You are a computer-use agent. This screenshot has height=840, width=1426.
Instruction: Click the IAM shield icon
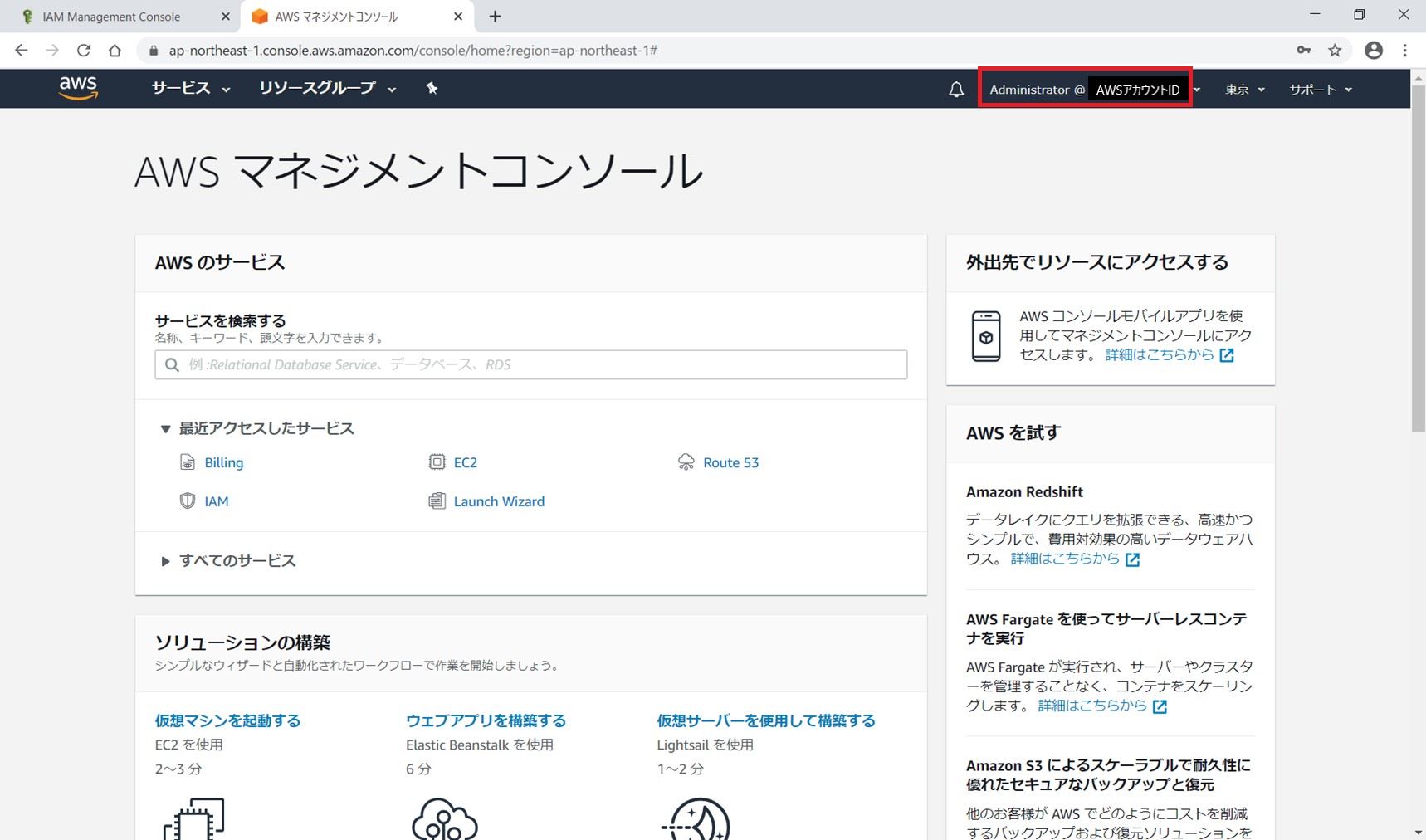(188, 501)
